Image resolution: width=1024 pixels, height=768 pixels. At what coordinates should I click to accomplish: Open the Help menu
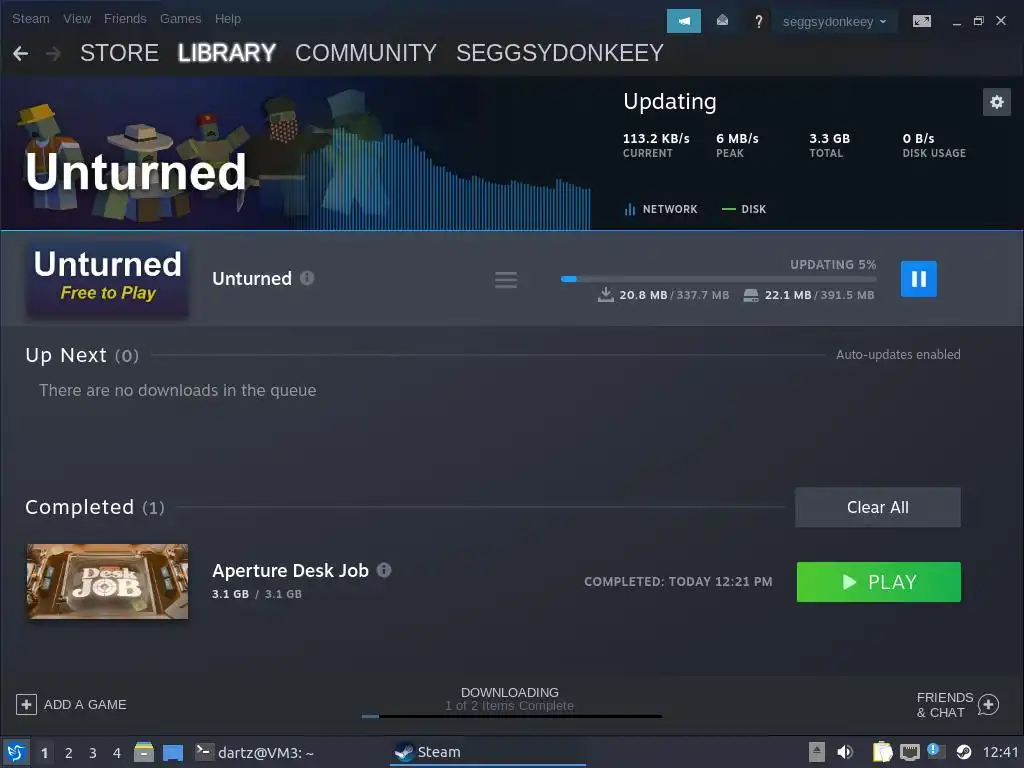(228, 19)
